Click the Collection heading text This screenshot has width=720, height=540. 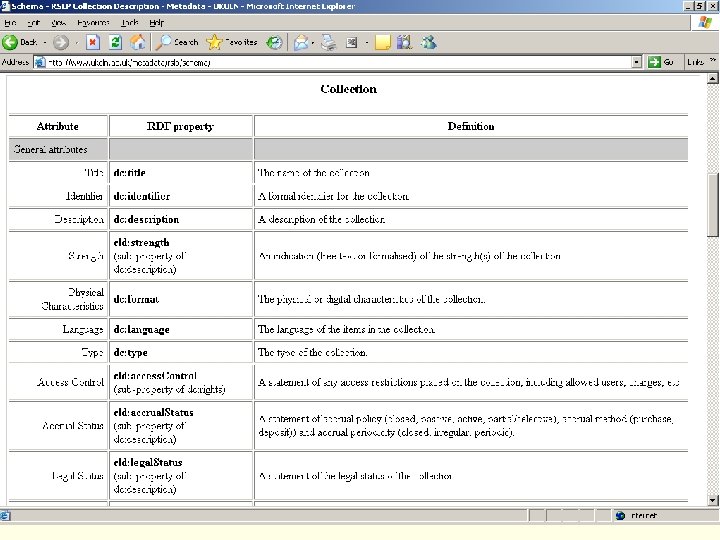click(349, 89)
